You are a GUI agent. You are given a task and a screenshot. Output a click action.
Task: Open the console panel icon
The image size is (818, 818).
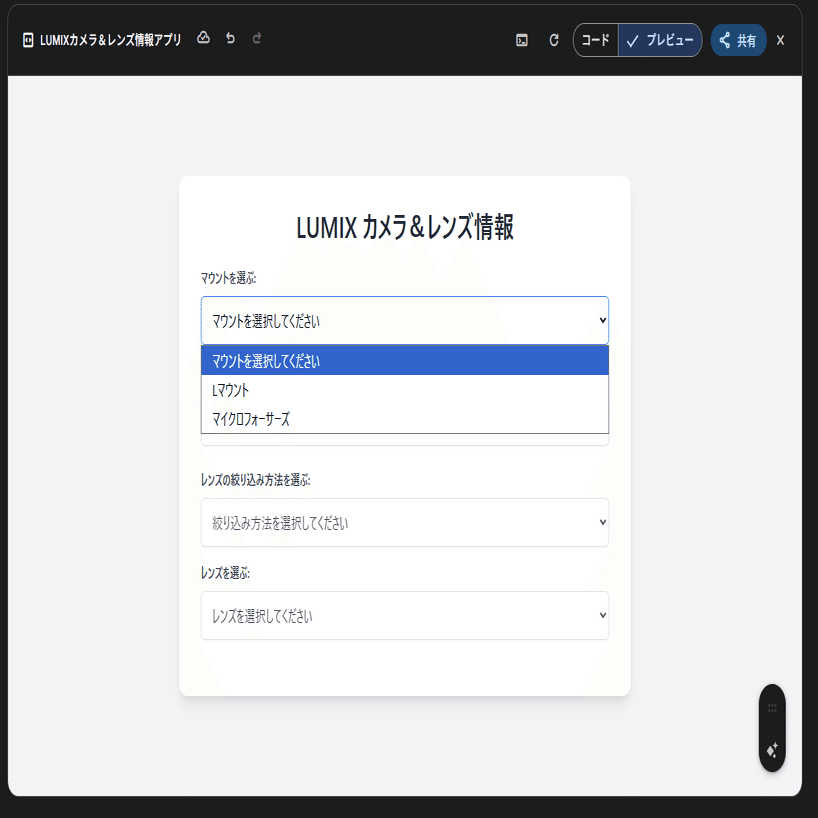(x=521, y=41)
